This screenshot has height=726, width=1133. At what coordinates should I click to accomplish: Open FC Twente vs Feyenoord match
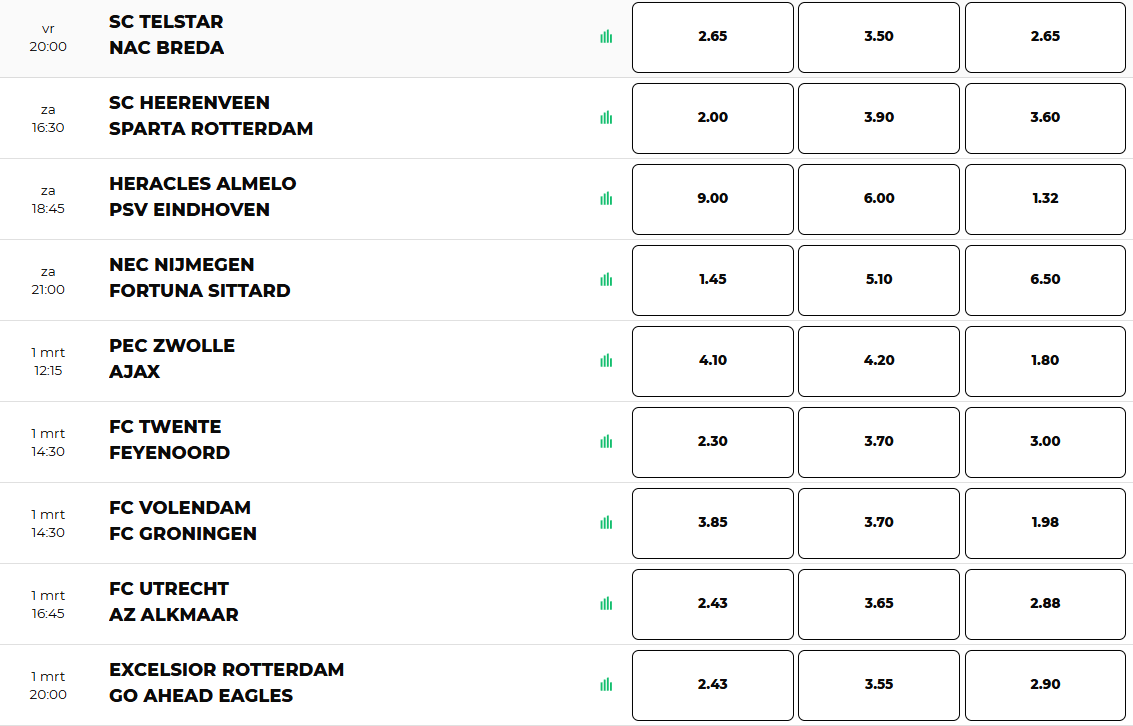[x=170, y=440]
